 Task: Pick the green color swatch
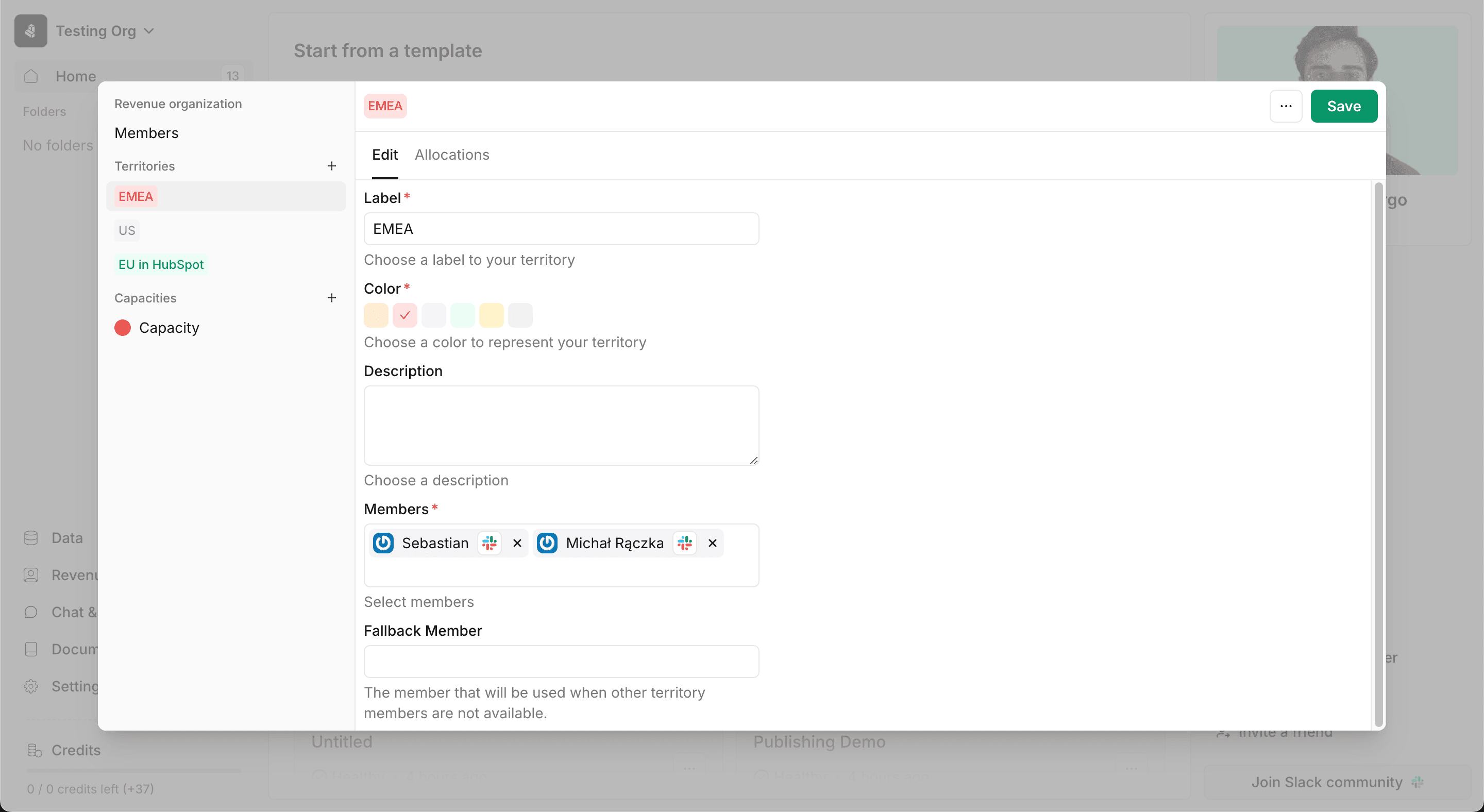462,315
